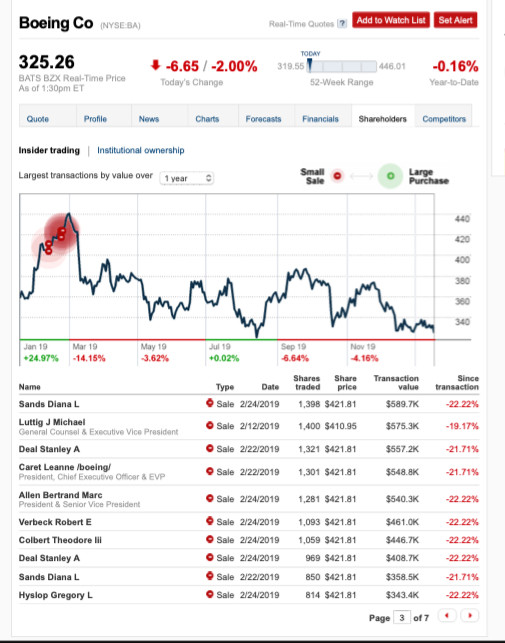Image resolution: width=505 pixels, height=643 pixels.
Task: Click the red down arrow beside Today's Change
Action: click(x=155, y=65)
